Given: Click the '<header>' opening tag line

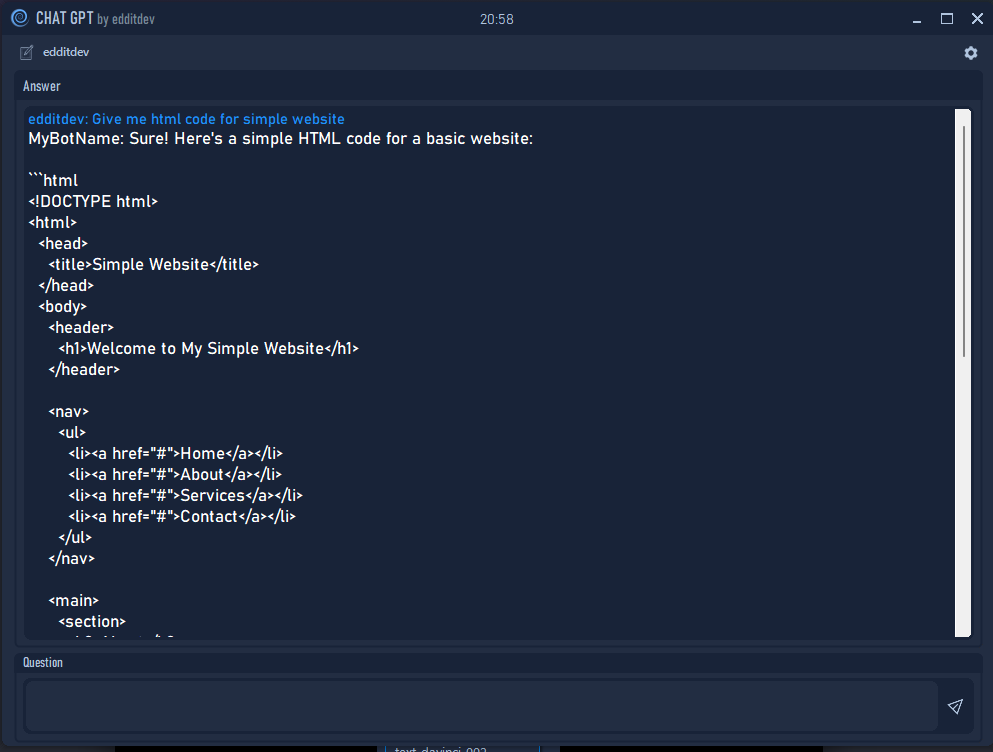Looking at the screenshot, I should click(81, 328).
